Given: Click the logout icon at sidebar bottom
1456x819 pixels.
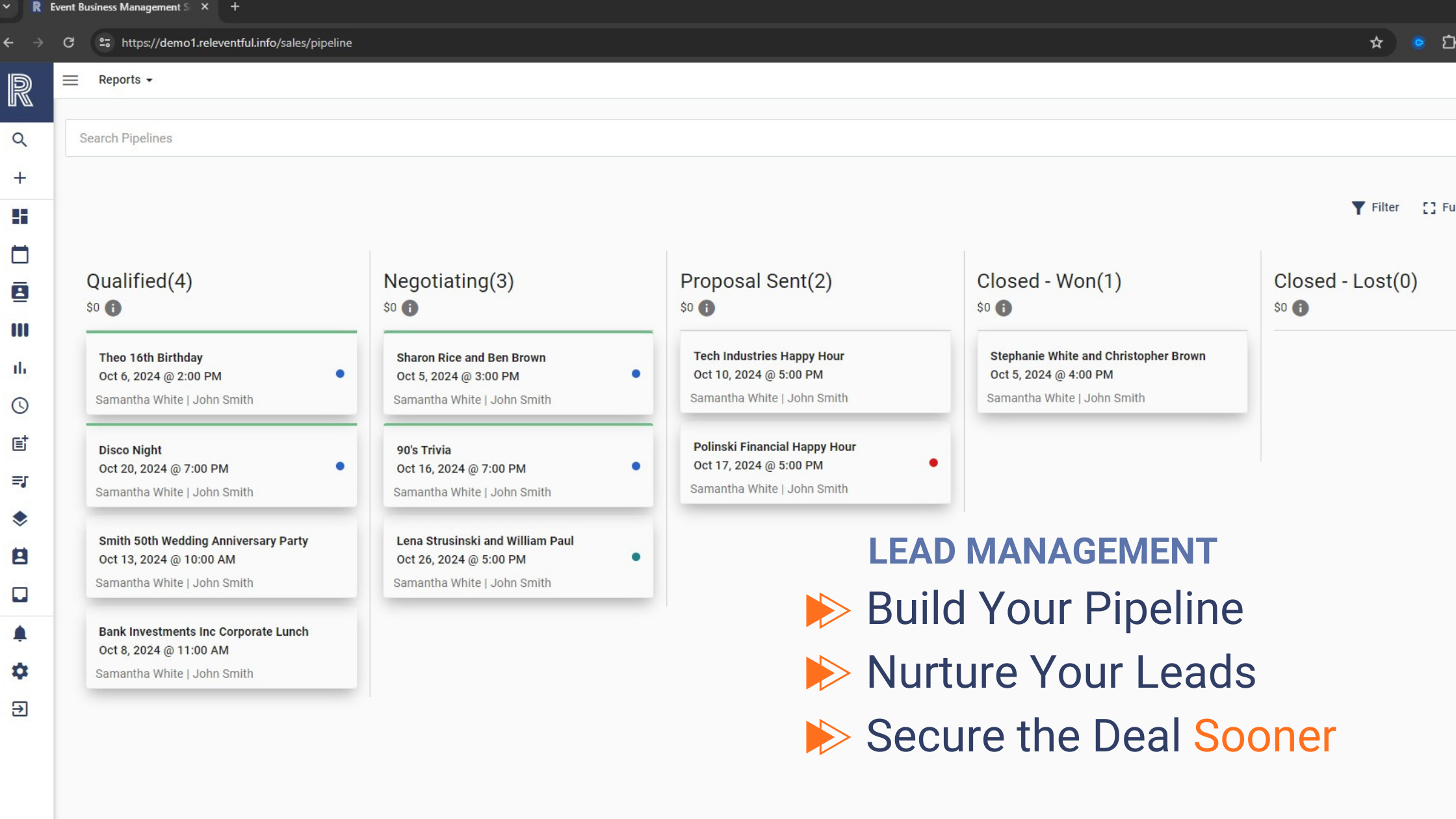Looking at the screenshot, I should [x=19, y=709].
